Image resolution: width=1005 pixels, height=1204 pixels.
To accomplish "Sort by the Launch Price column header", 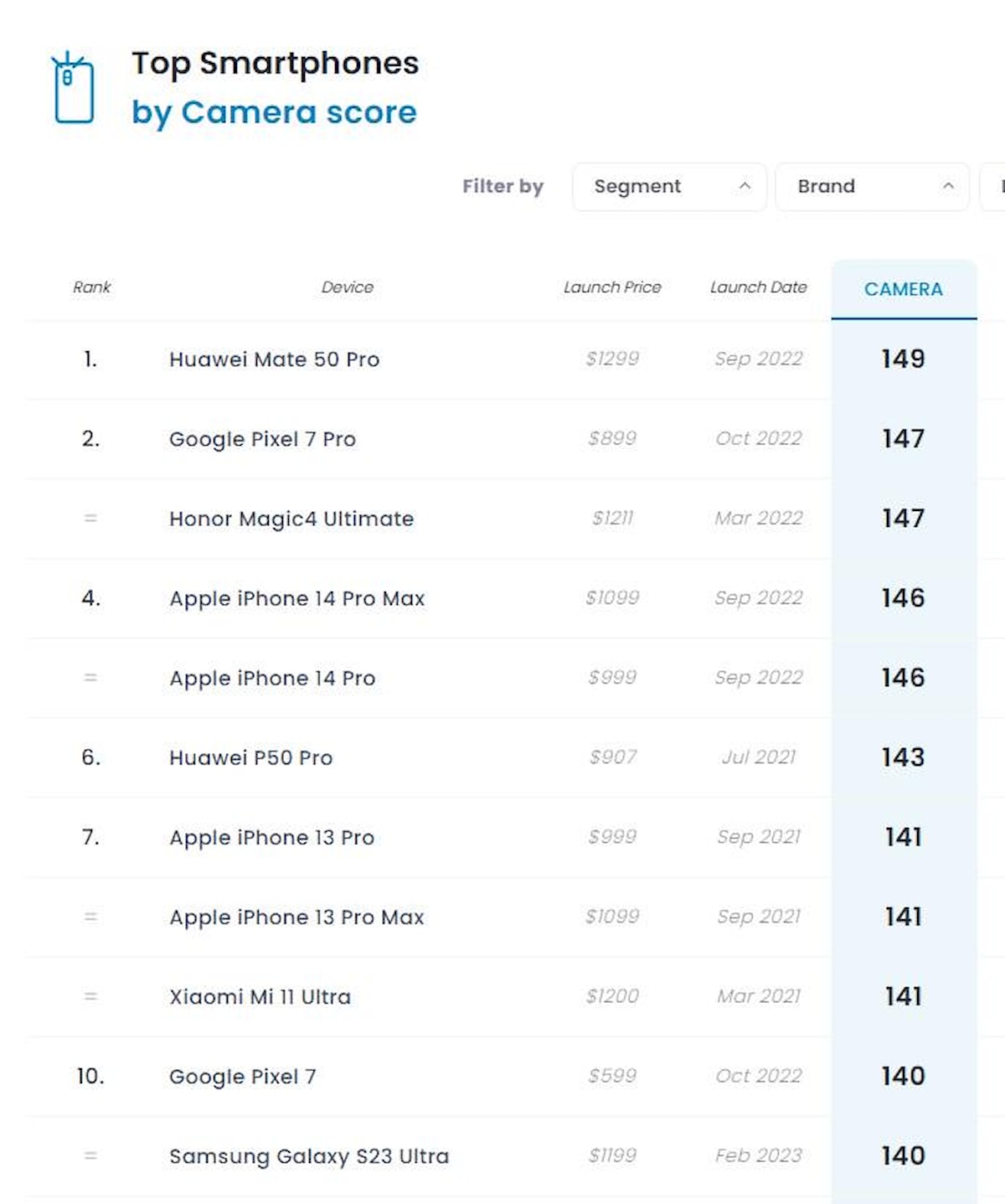I will [x=612, y=287].
